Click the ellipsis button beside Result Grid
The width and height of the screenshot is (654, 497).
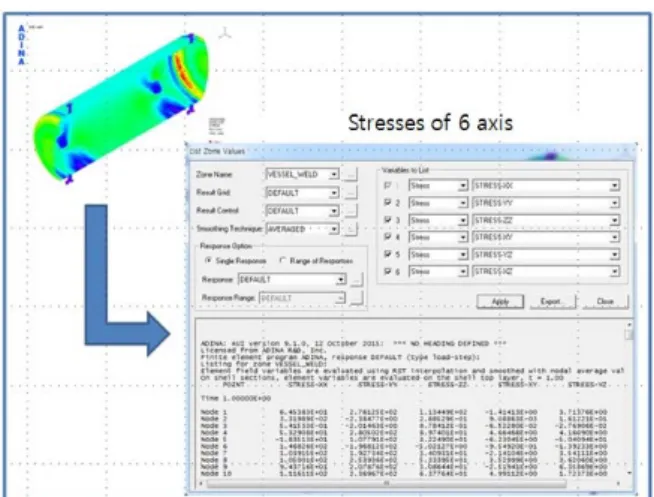351,193
